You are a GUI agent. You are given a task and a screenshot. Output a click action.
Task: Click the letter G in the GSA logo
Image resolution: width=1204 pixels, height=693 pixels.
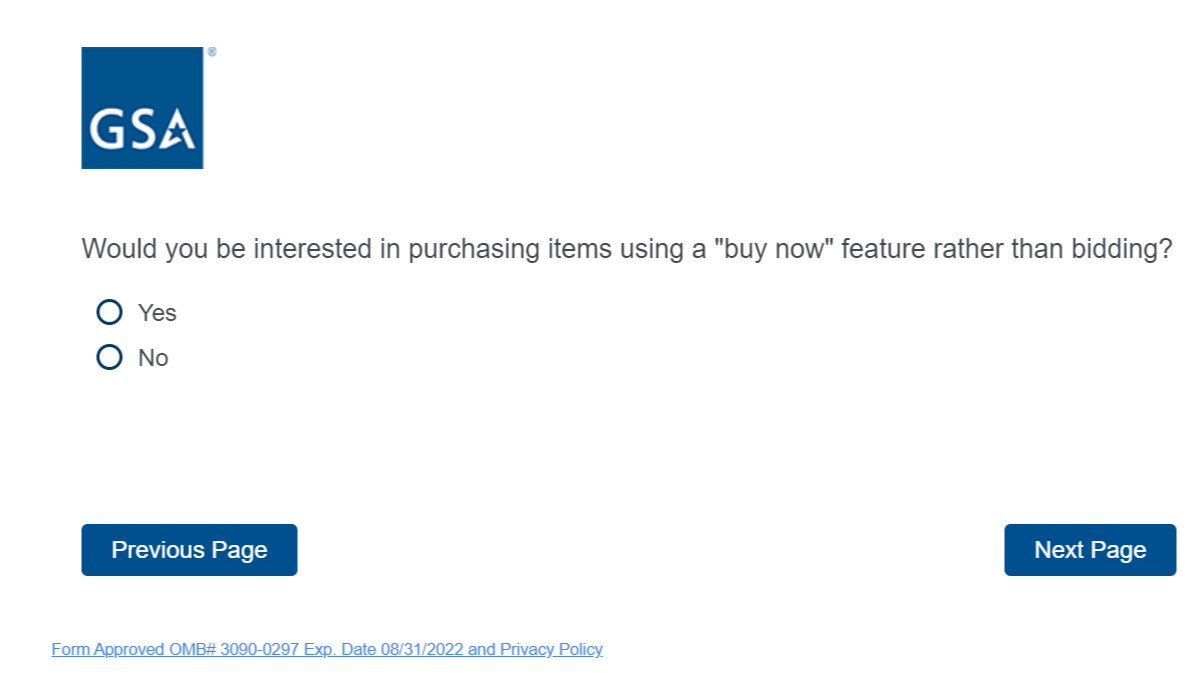107,129
